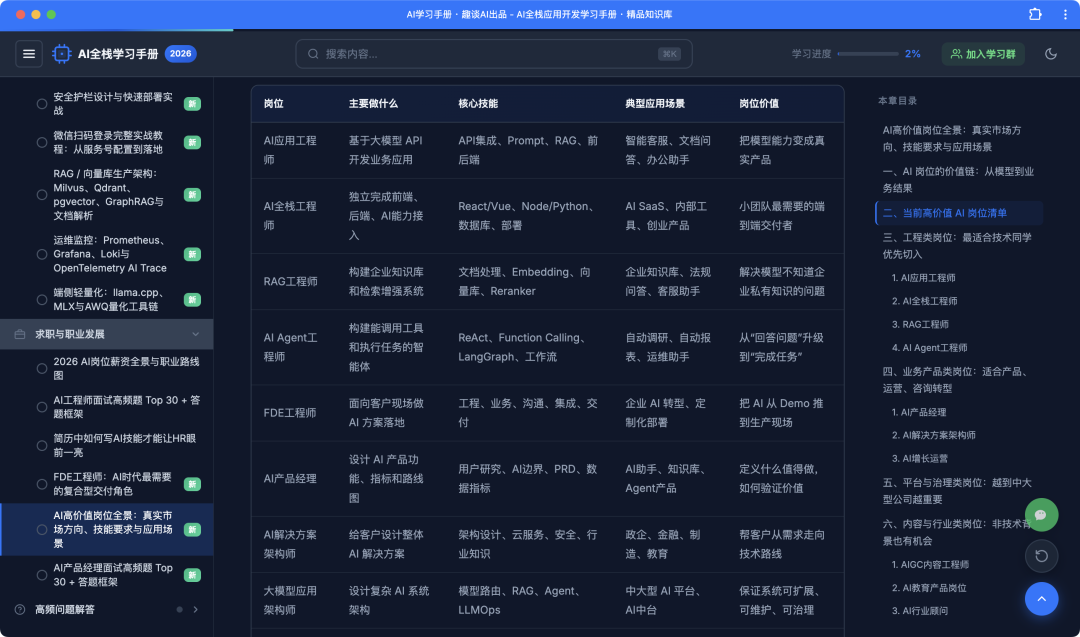
Task: Open 求职与职业发展 section header
Action: pos(107,334)
